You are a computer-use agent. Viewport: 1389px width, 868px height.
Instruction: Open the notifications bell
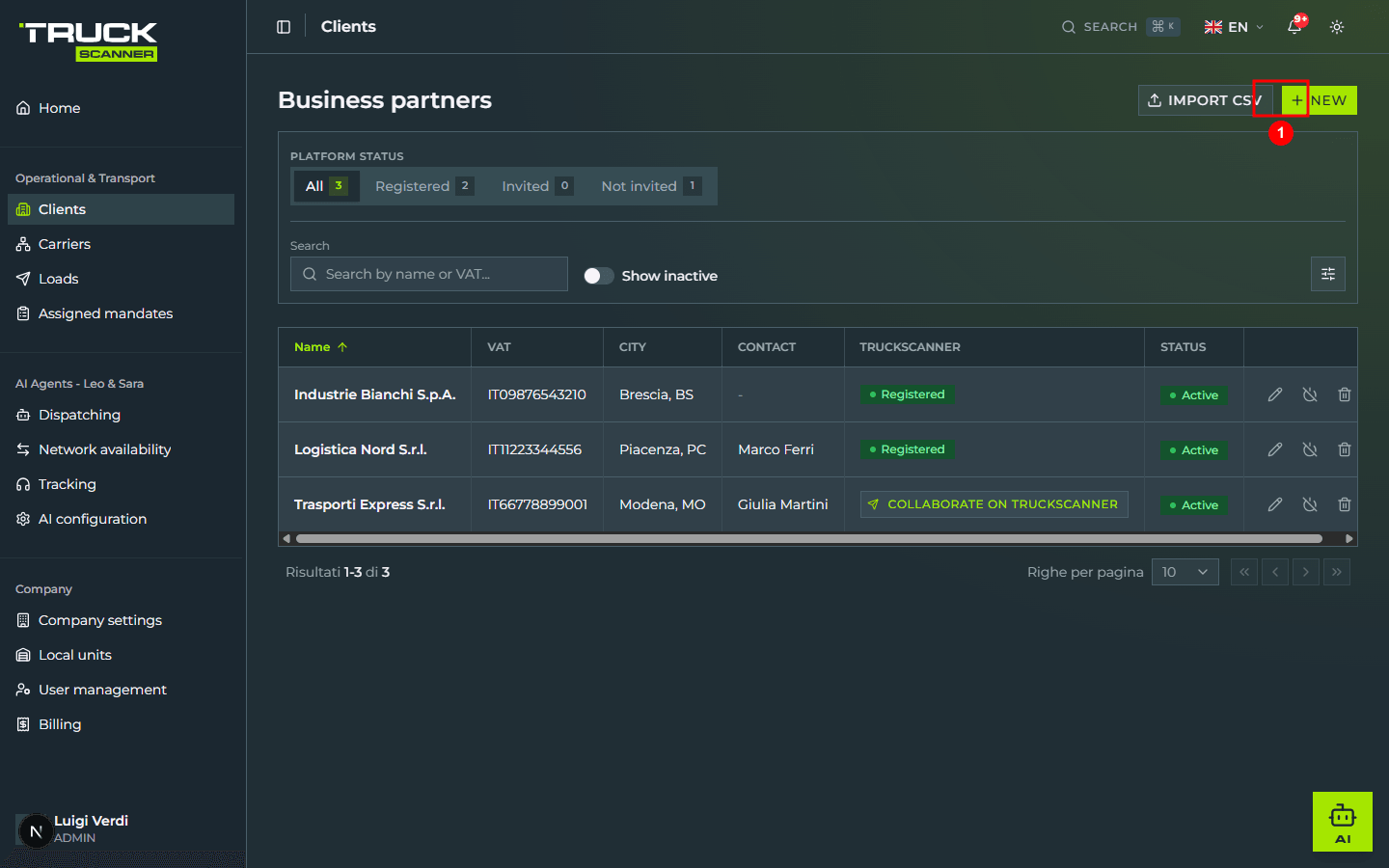[x=1294, y=27]
